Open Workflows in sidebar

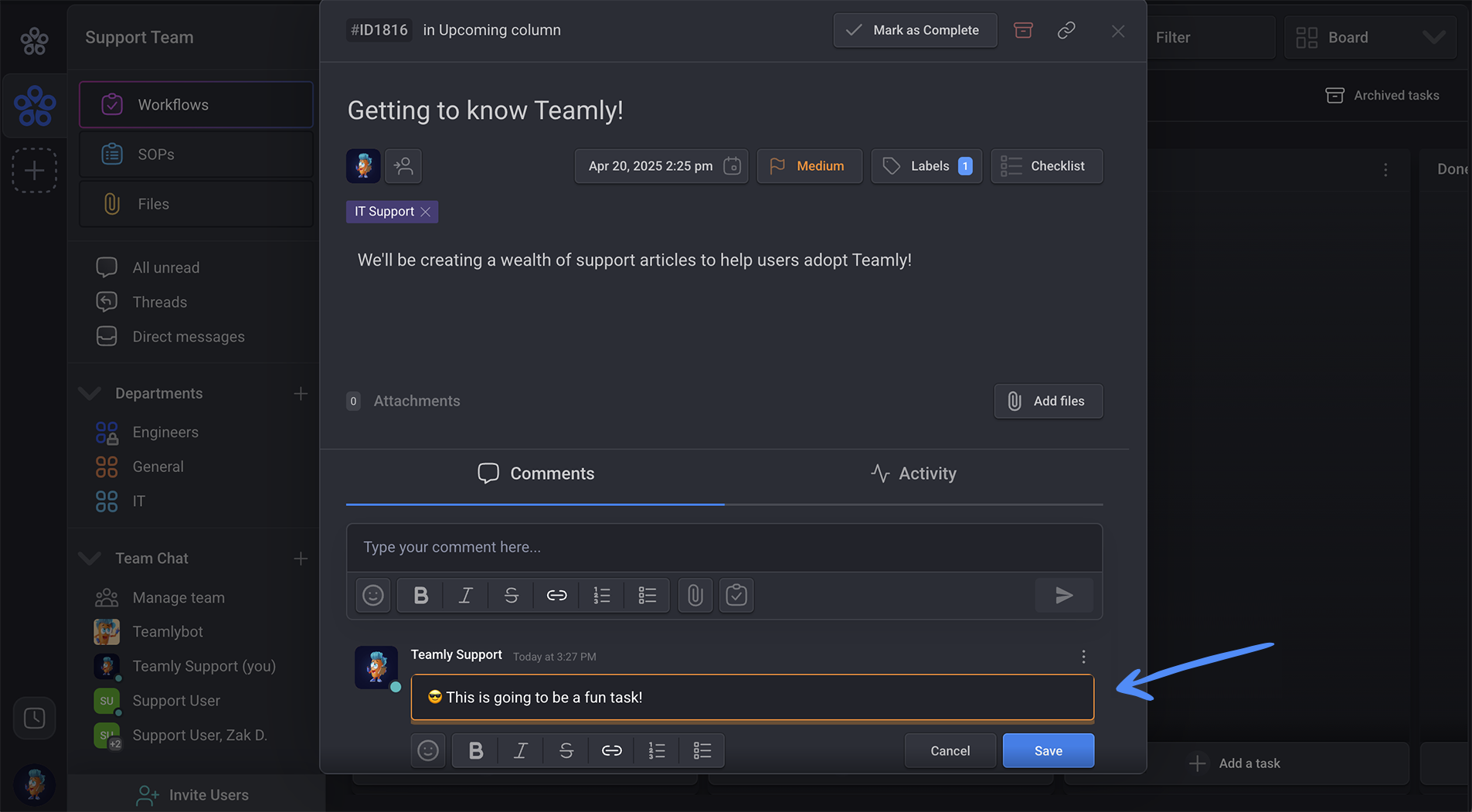point(196,105)
